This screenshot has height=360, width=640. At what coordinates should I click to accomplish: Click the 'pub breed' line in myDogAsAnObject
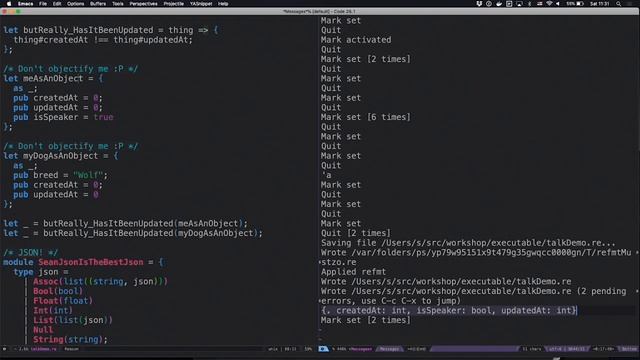coord(60,175)
